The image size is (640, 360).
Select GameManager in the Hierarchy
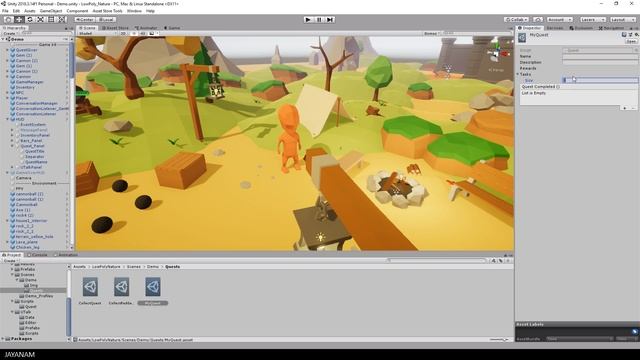click(29, 82)
